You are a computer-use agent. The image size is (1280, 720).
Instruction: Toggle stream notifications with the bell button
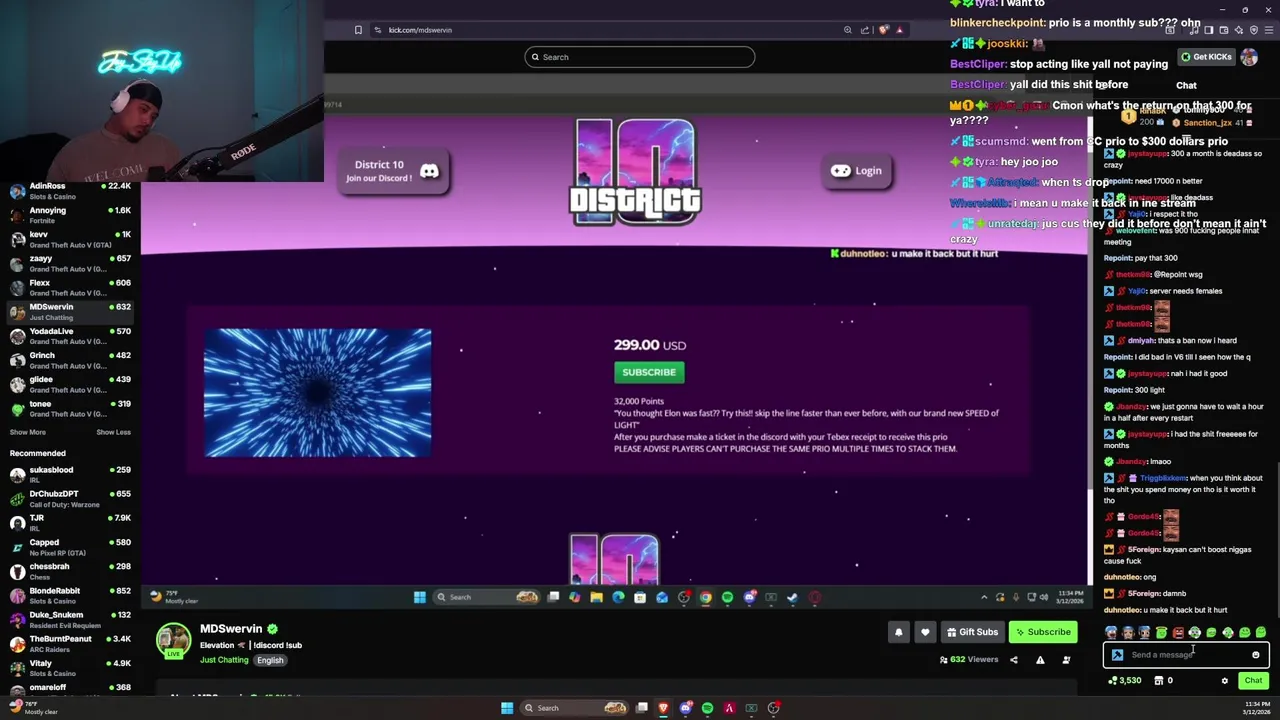898,632
